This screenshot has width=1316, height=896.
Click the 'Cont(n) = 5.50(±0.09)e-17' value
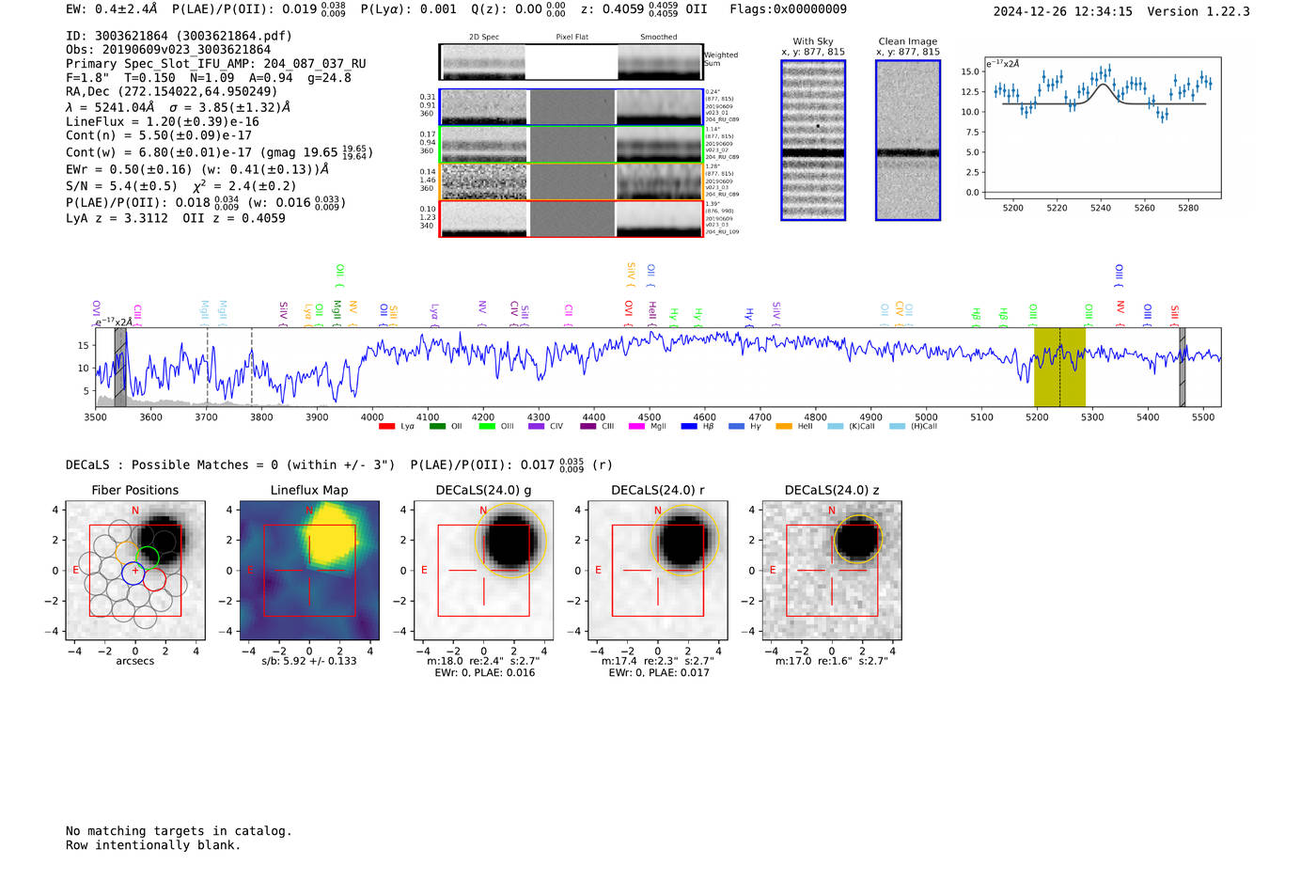159,135
